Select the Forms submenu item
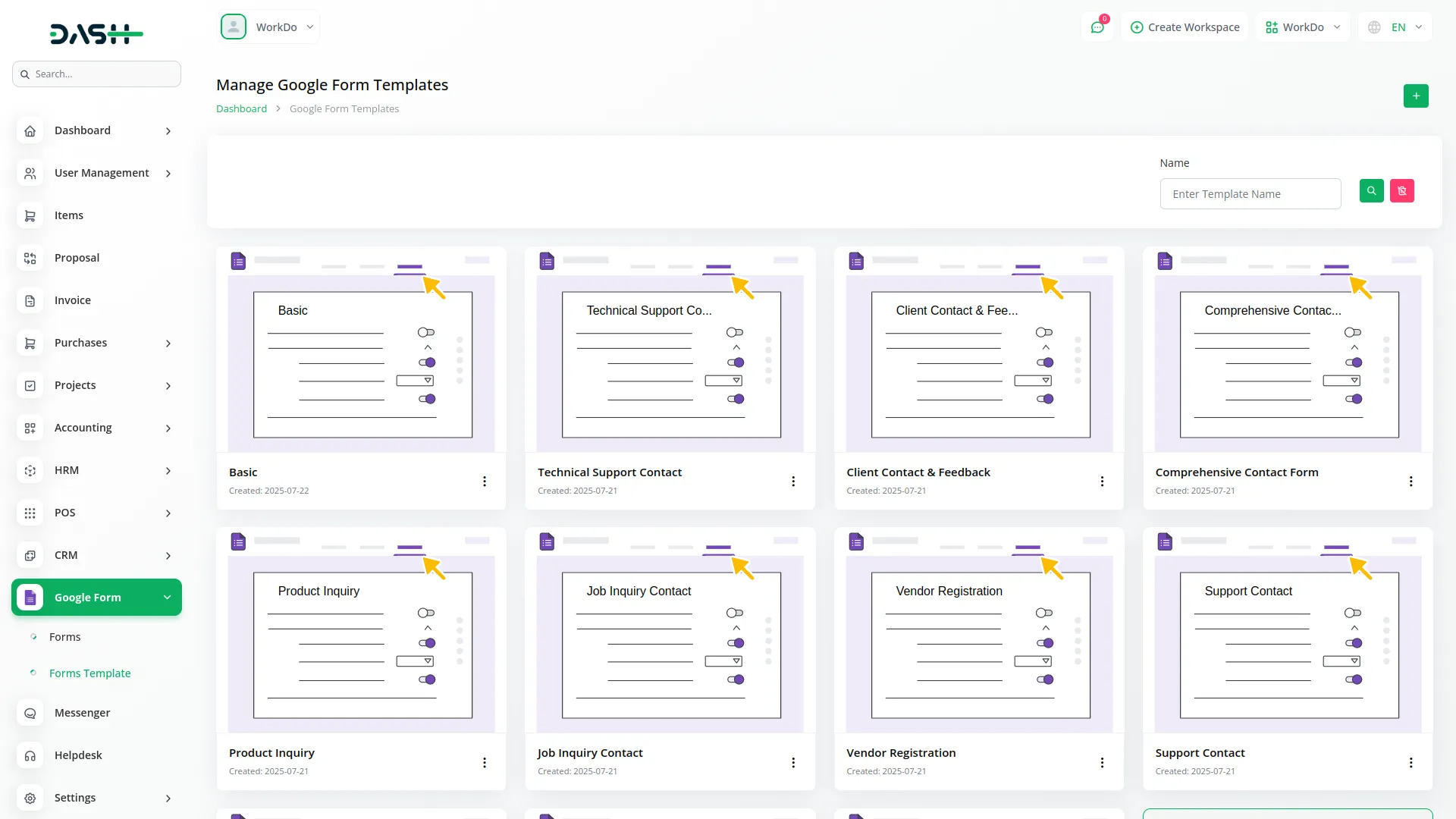The height and width of the screenshot is (819, 1456). click(64, 637)
